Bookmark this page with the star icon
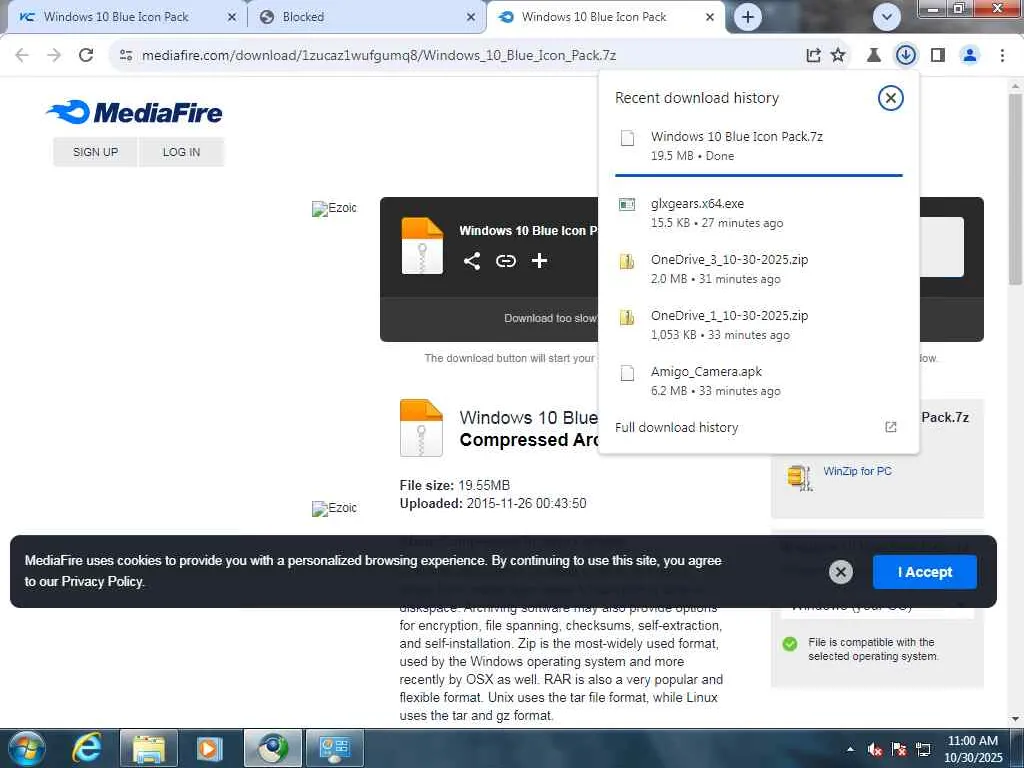Viewport: 1024px width, 768px height. tap(838, 56)
